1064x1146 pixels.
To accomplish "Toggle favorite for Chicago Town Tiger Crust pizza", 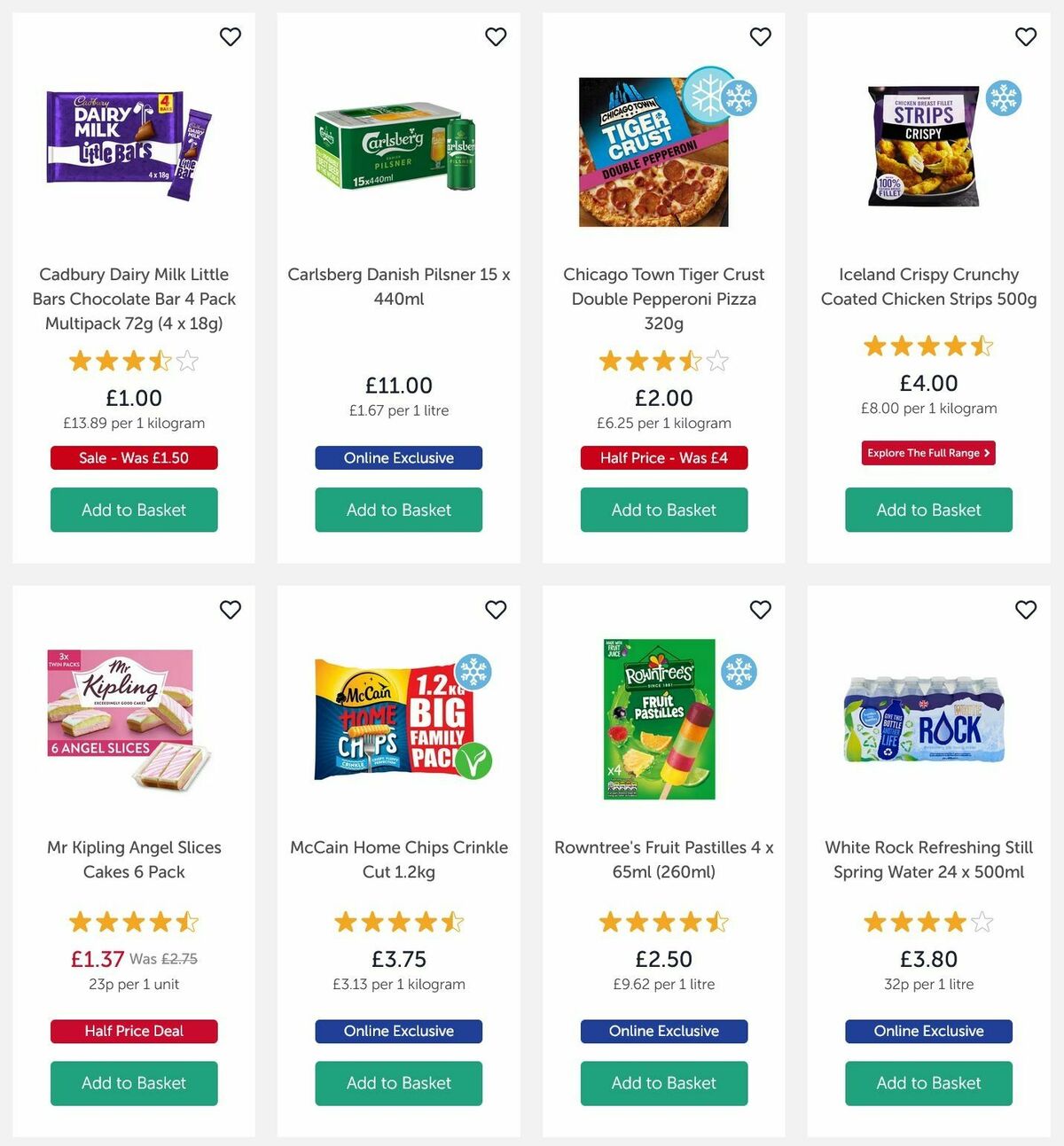I will coord(760,37).
